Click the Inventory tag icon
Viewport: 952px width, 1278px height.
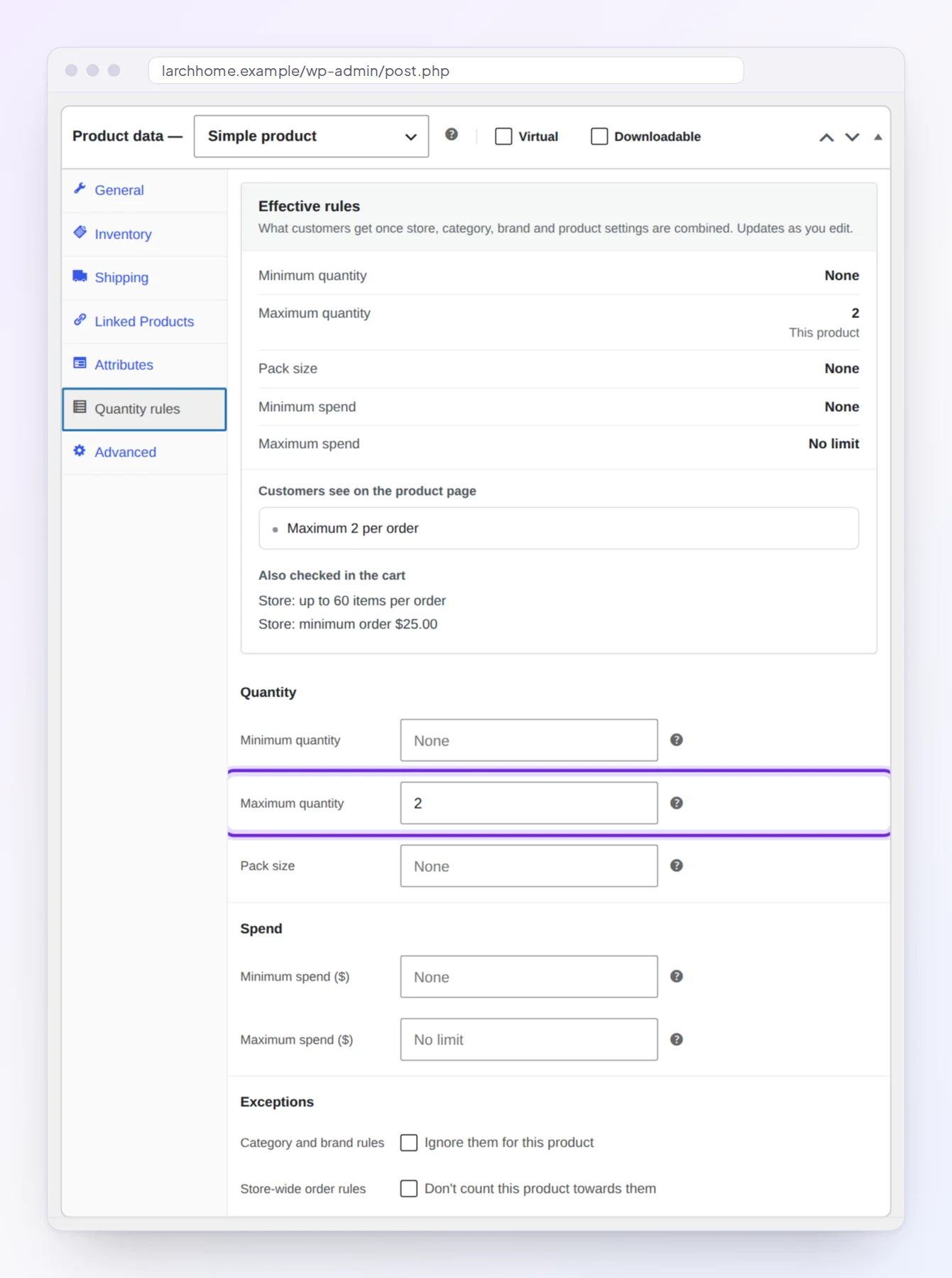point(80,233)
